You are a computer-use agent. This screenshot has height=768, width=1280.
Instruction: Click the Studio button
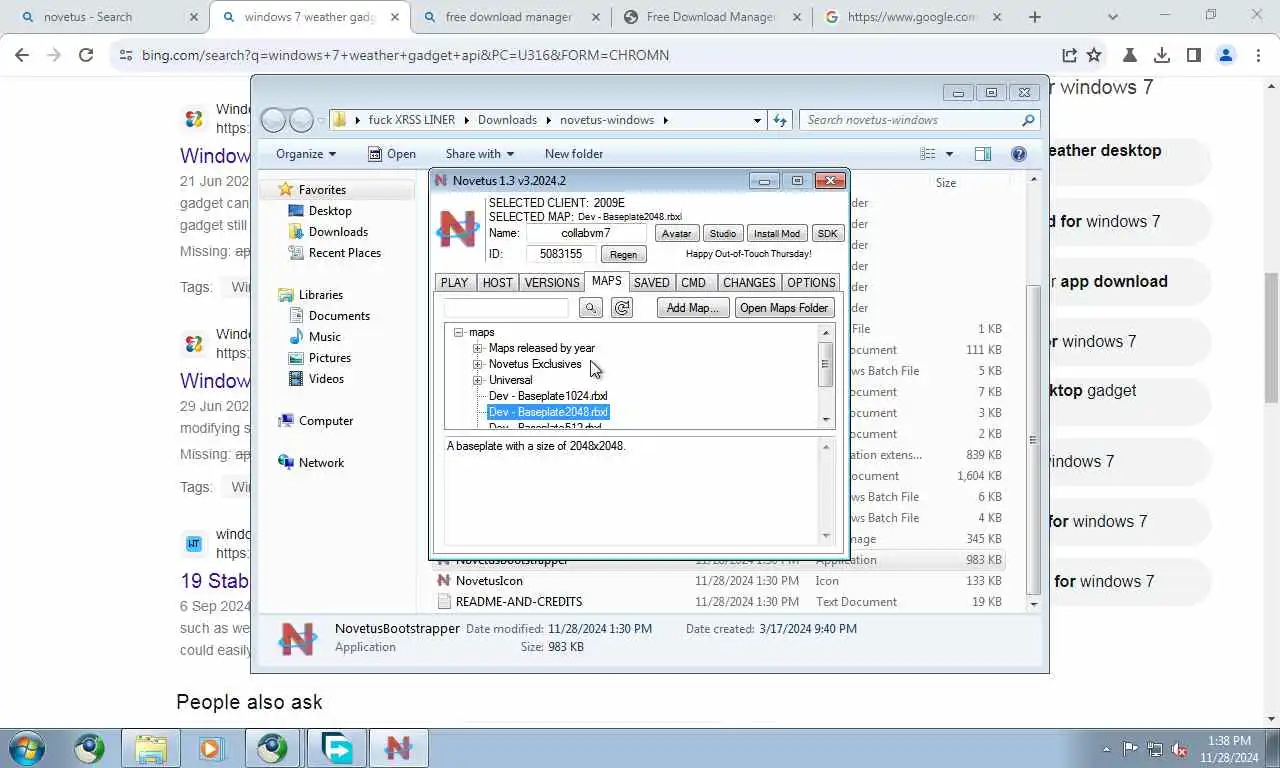(x=722, y=233)
